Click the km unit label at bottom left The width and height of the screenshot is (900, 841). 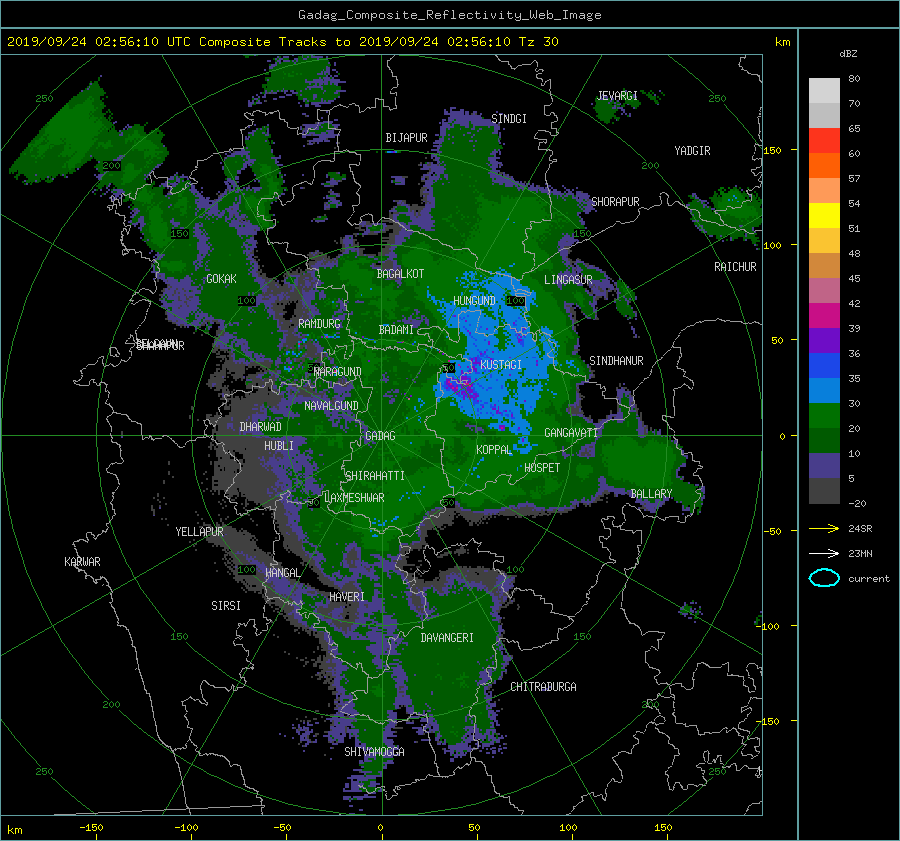[14, 830]
